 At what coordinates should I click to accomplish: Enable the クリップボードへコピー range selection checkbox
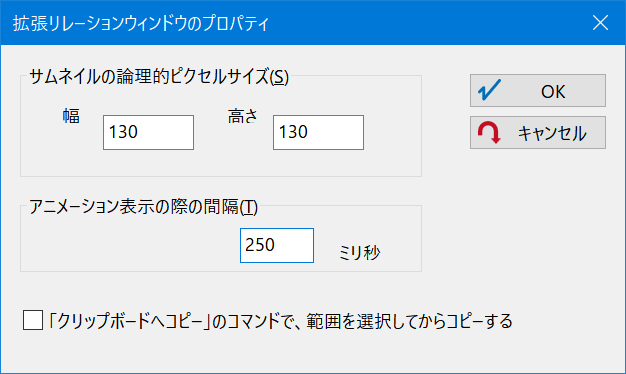click(x=33, y=321)
